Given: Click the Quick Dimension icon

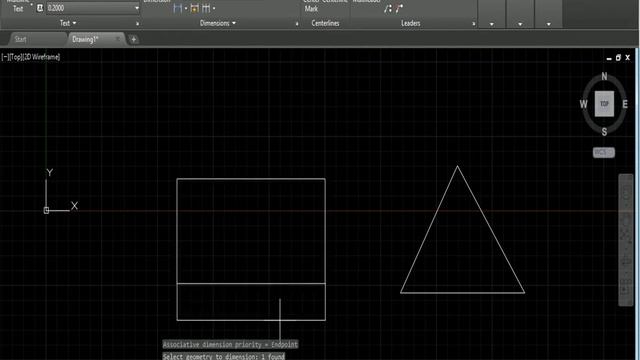Looking at the screenshot, I should click(x=195, y=8).
